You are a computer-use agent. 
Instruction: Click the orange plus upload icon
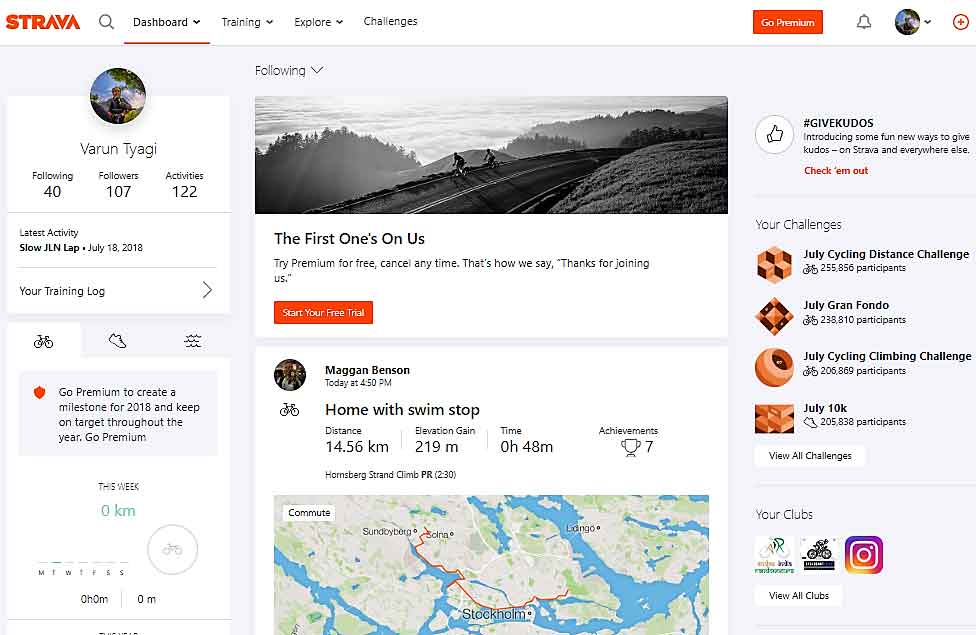pos(960,22)
